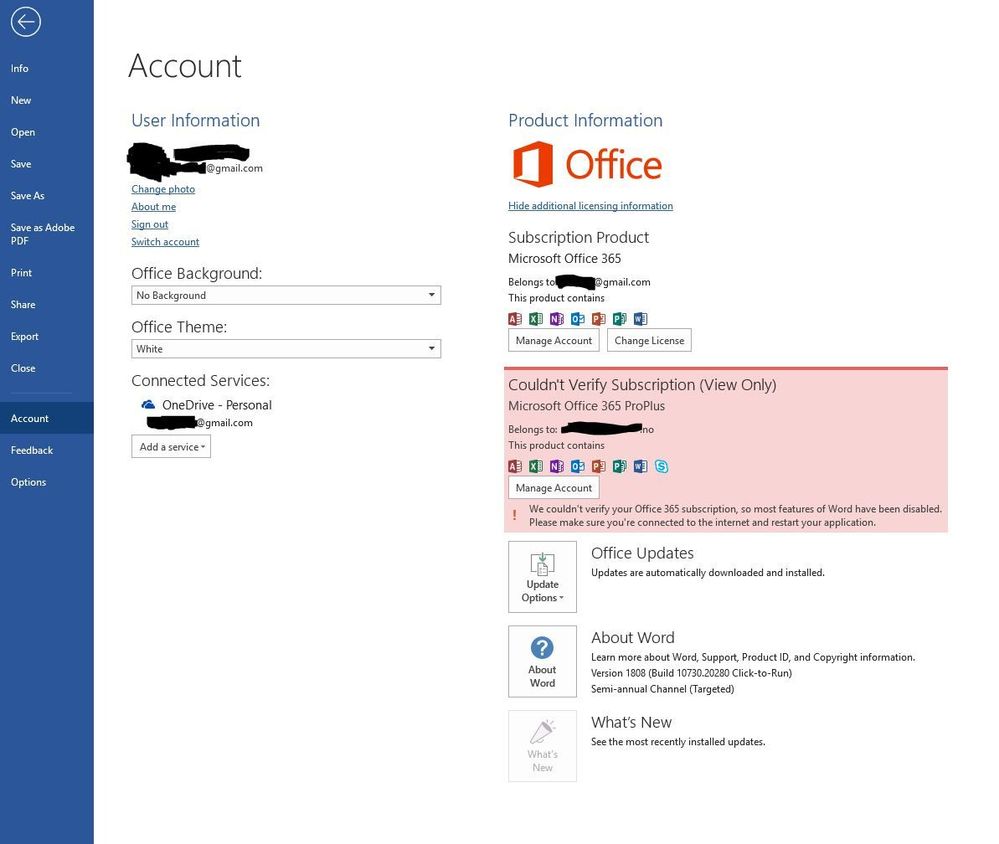Open the Office Theme dropdown
Screen dimensions: 999x844
point(286,348)
